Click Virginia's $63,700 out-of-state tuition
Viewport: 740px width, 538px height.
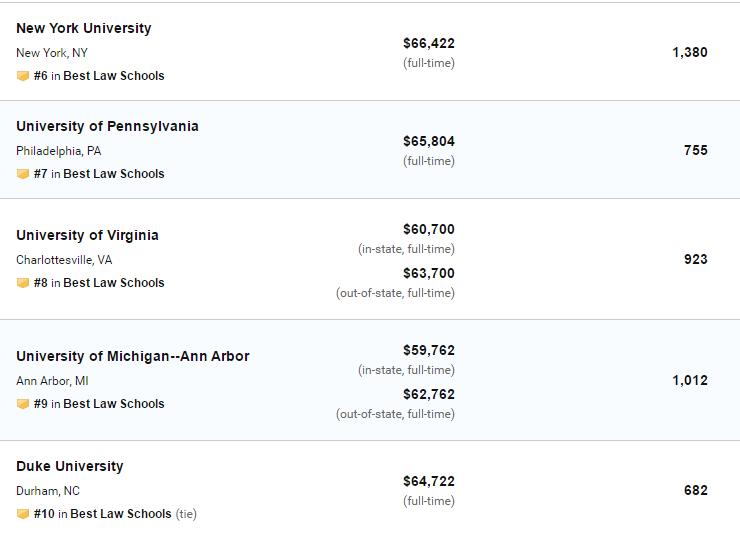(x=428, y=273)
